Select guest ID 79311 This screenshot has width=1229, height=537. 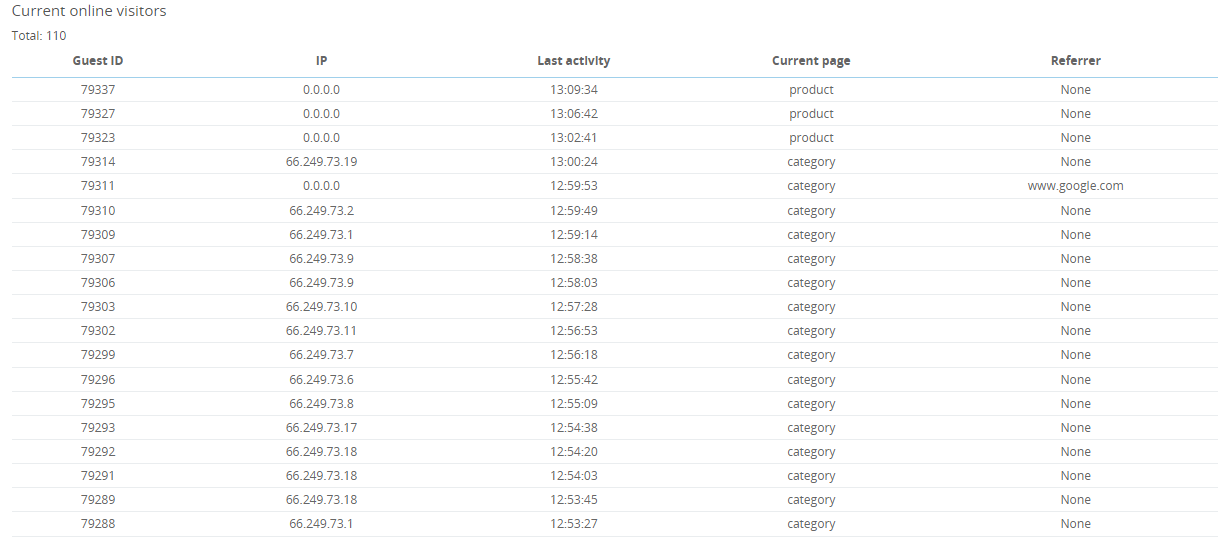[98, 186]
